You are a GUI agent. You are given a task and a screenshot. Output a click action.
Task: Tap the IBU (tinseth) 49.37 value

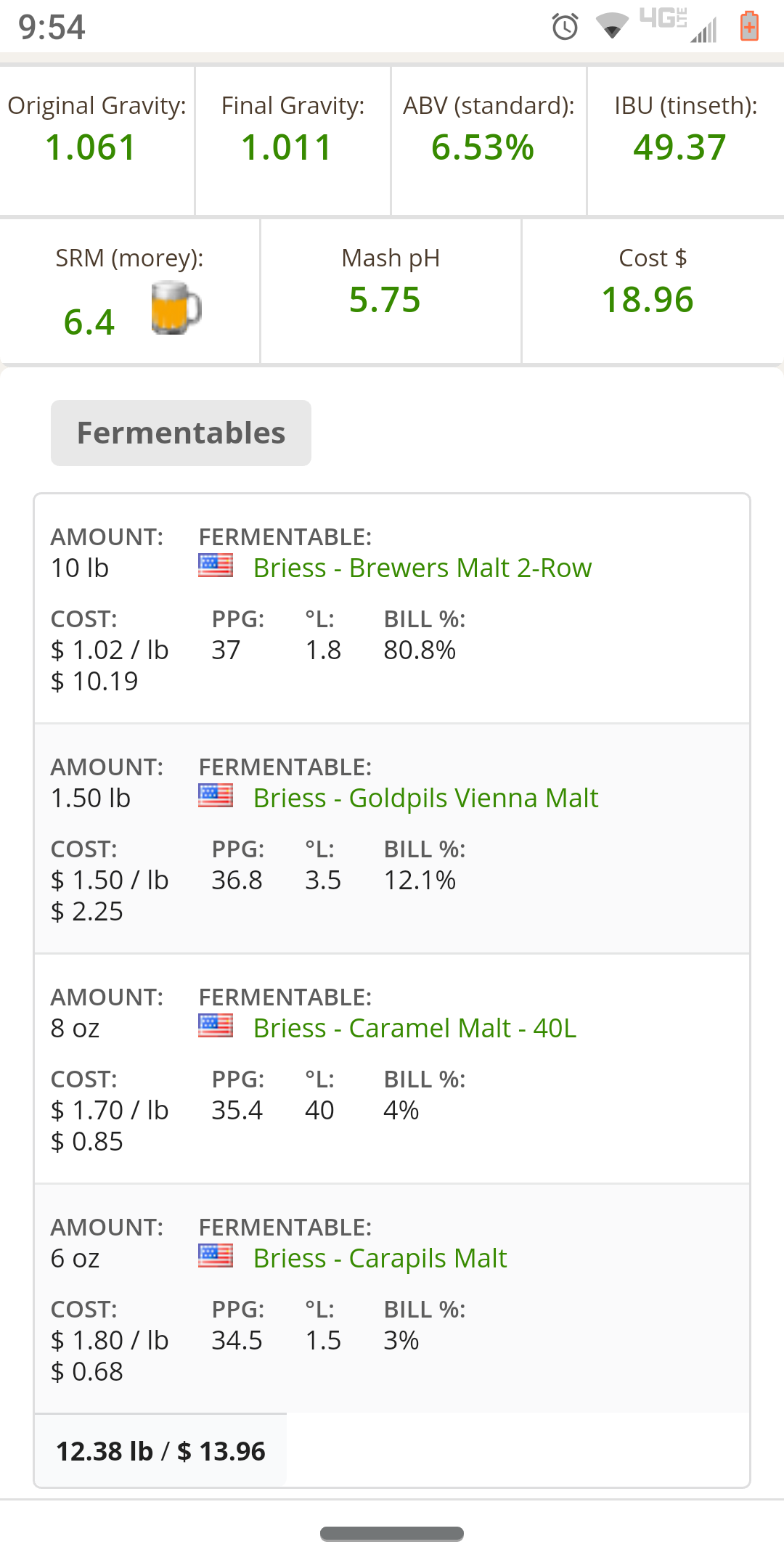point(680,147)
